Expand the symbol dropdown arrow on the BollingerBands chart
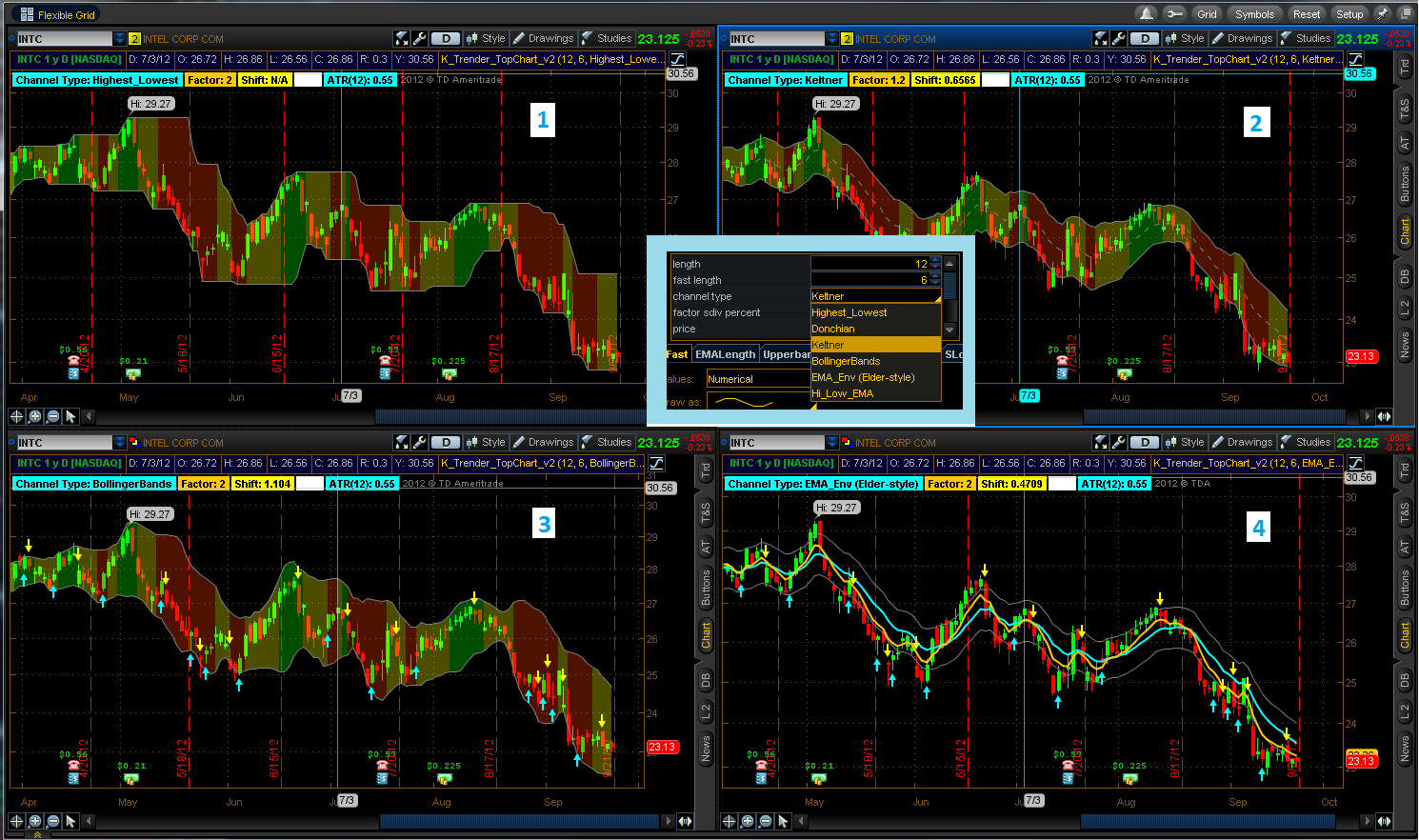Image resolution: width=1419 pixels, height=840 pixels. tap(119, 443)
